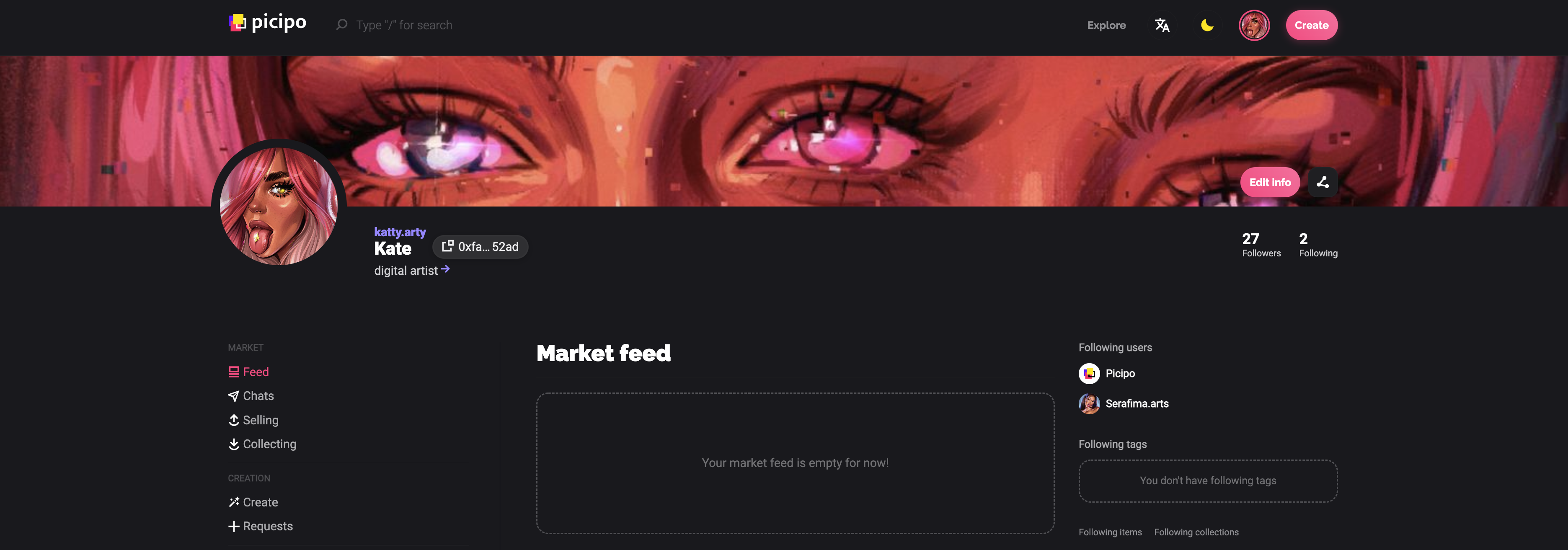Image resolution: width=1568 pixels, height=550 pixels.
Task: Click the Edit info button
Action: click(x=1270, y=182)
